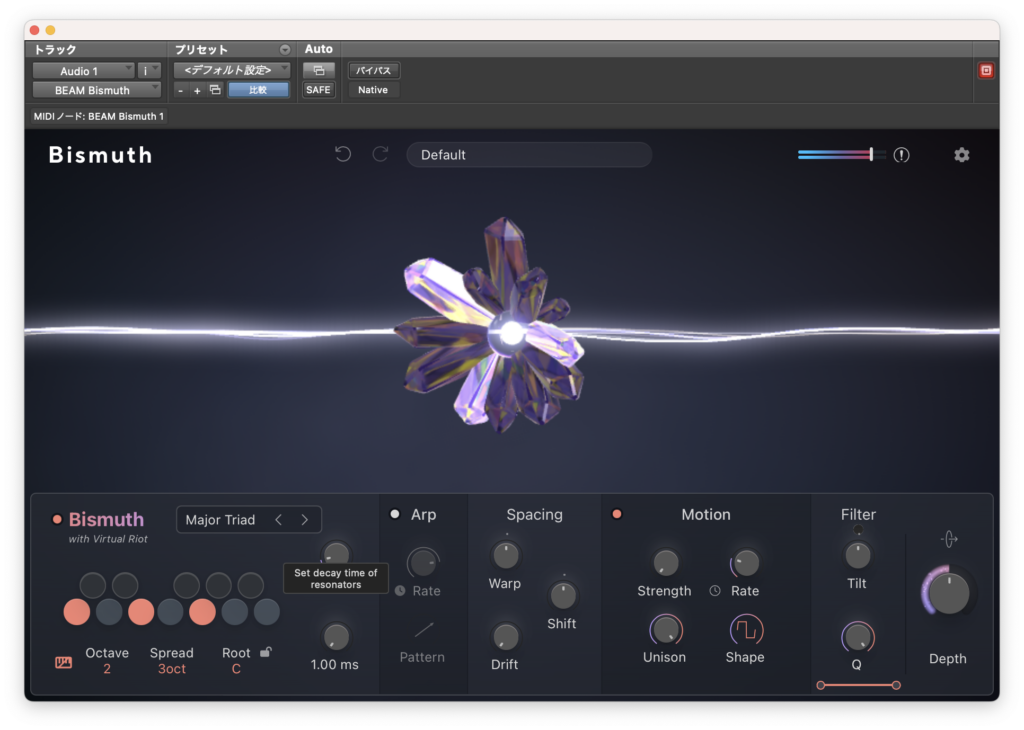Viewport: 1024px width, 730px height.
Task: Toggle the active C note circle
Action: pos(76,612)
